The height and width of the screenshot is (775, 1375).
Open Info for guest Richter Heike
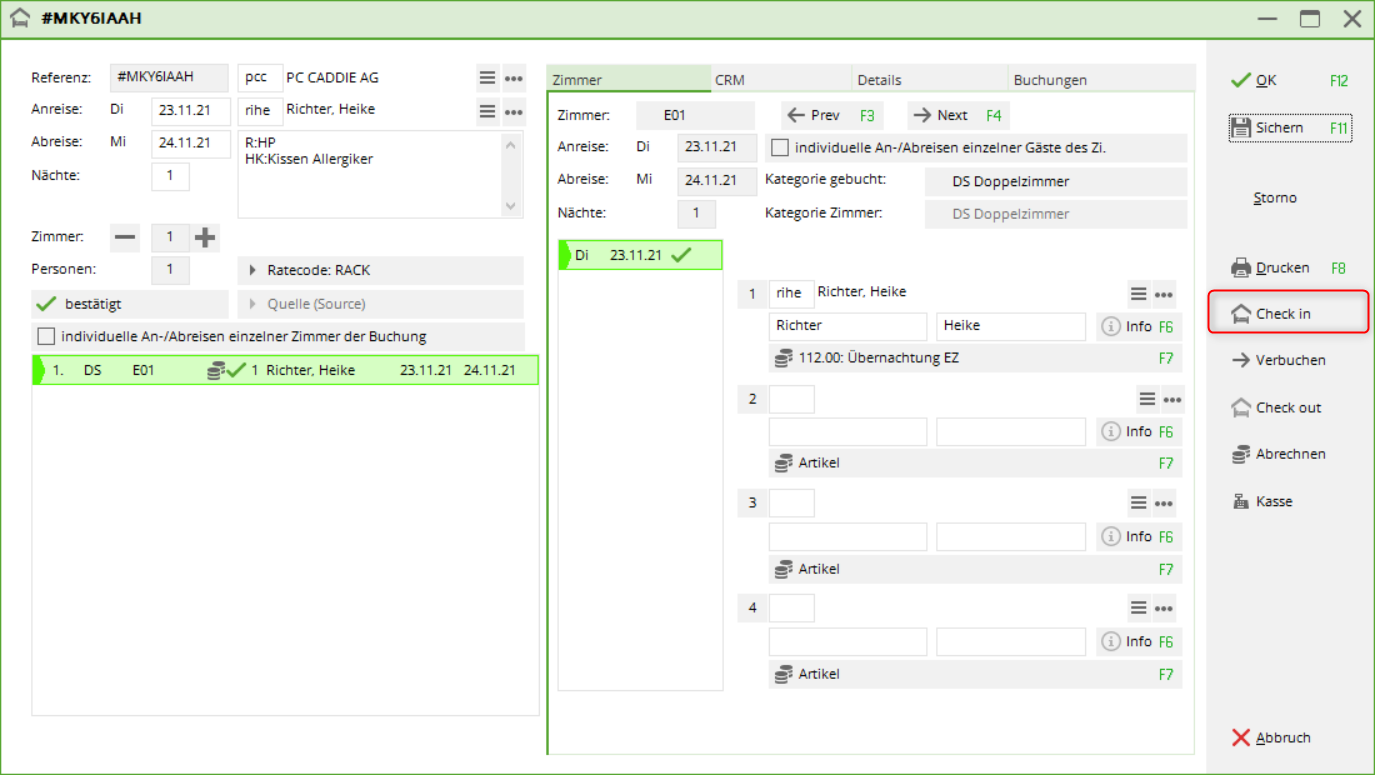(x=1126, y=327)
